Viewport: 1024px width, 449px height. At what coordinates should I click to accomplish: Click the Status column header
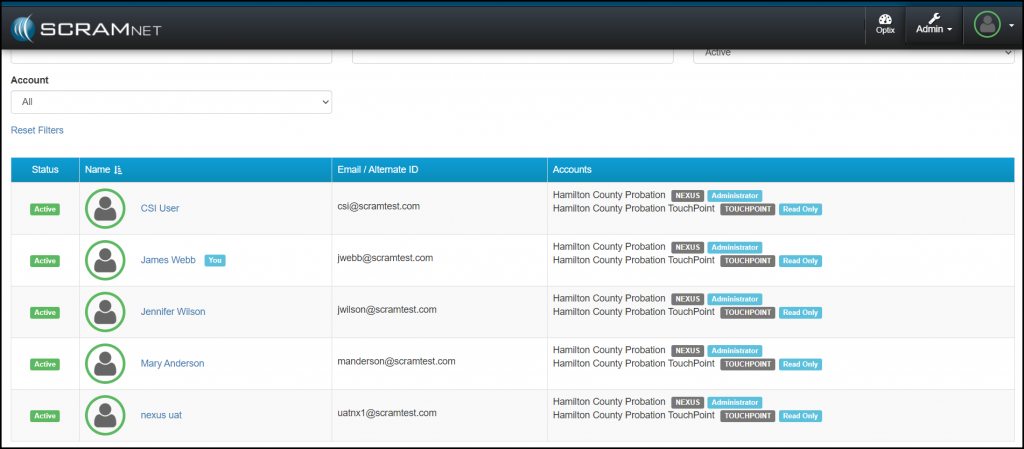point(45,171)
